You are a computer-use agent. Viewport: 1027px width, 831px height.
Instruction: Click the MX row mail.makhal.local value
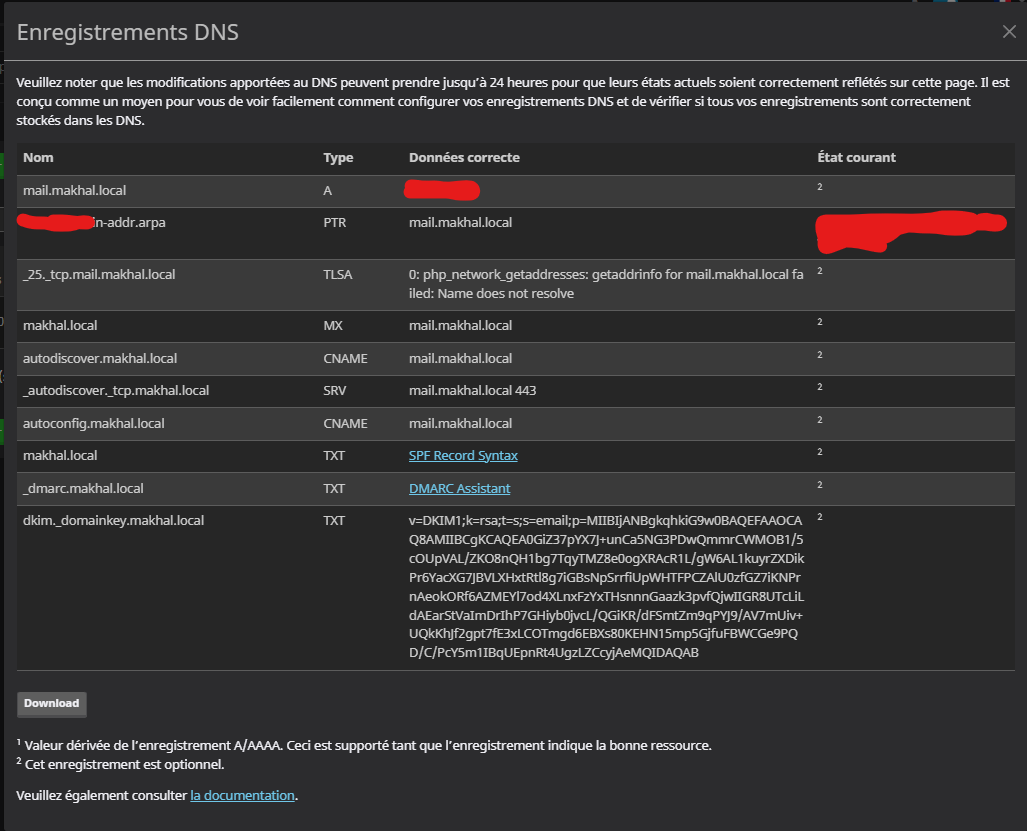coord(460,325)
